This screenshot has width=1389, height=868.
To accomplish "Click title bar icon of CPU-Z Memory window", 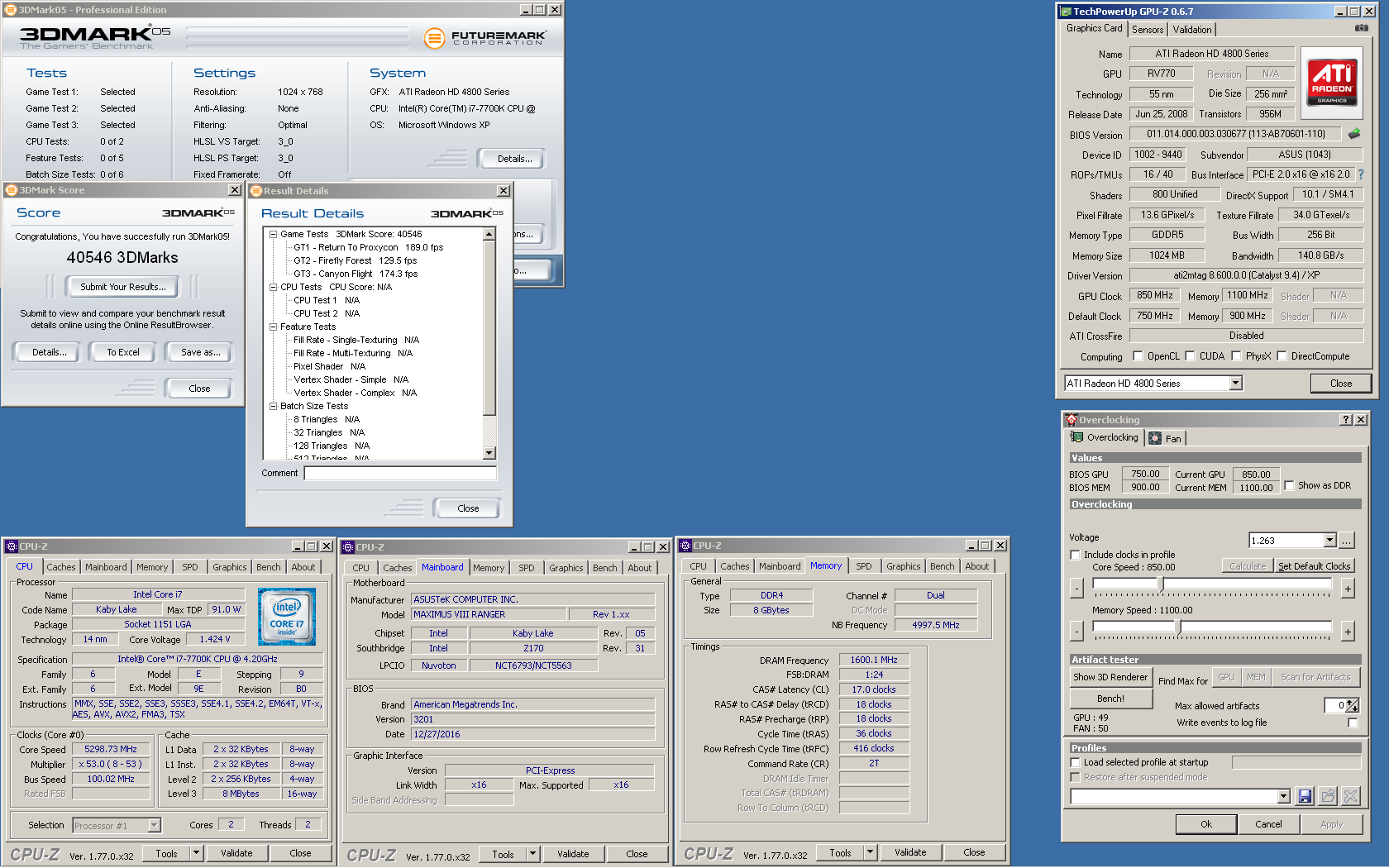I will (x=685, y=546).
